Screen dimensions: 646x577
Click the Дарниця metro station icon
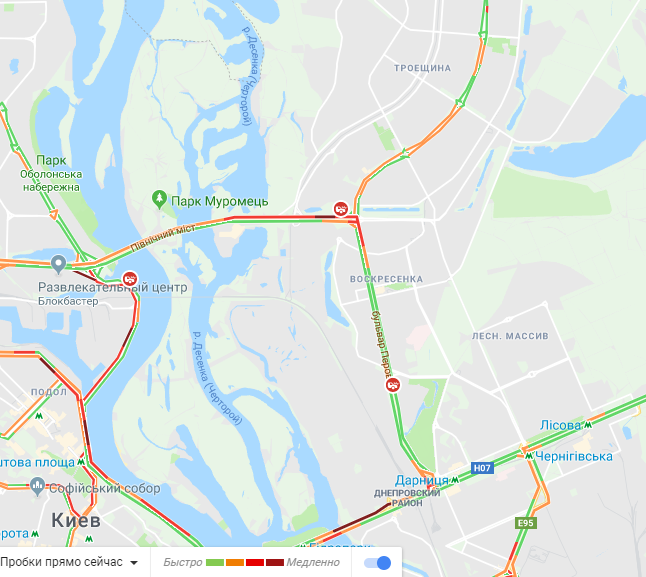pos(455,480)
